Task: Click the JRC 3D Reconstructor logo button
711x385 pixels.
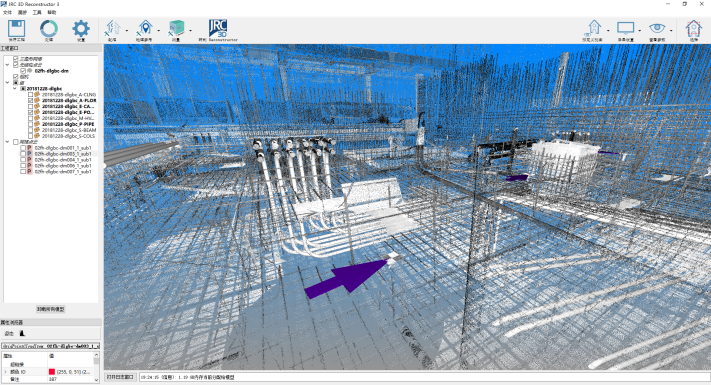Action: 218,28
